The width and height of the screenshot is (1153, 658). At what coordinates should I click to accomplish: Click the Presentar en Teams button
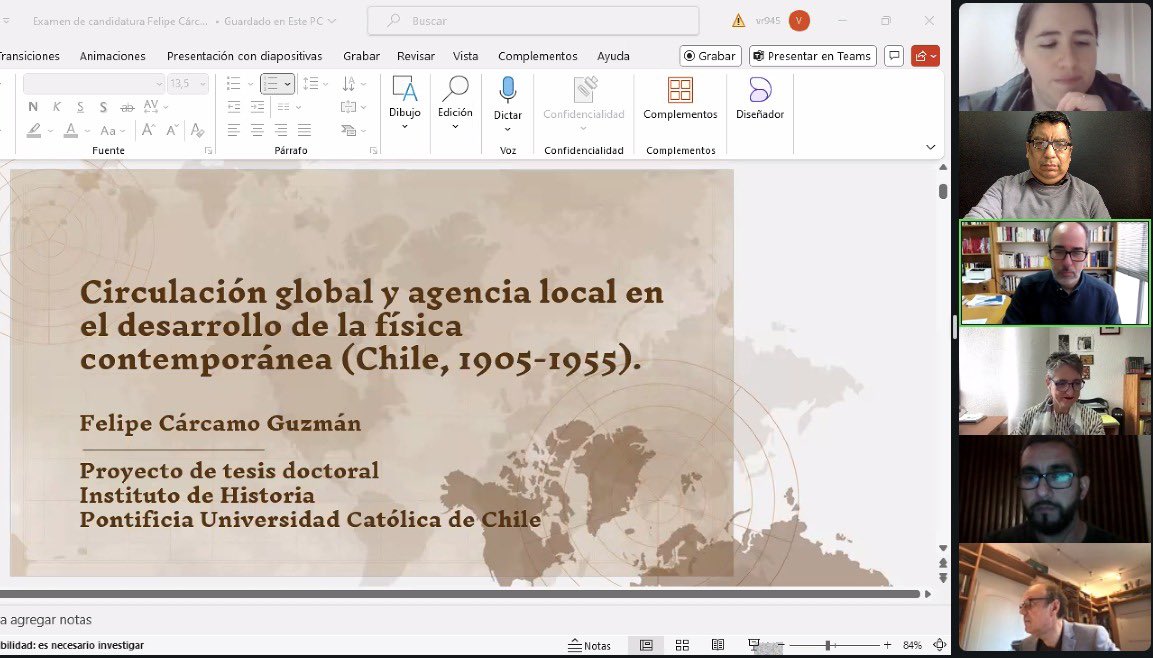(x=813, y=55)
